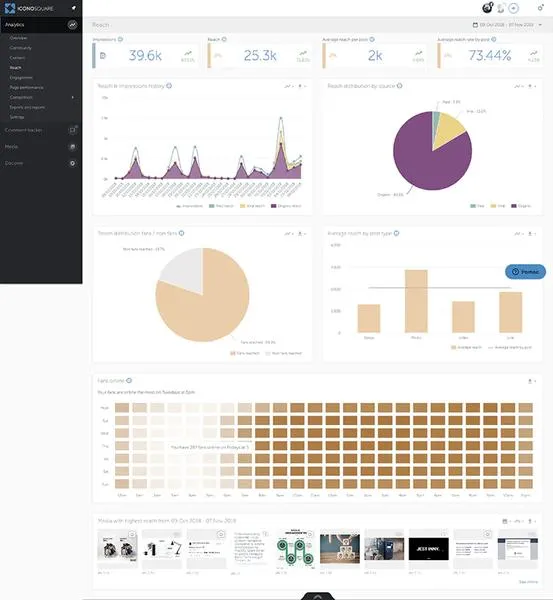Open chart type dropdown for Reach & impressions history

pyautogui.click(x=289, y=86)
